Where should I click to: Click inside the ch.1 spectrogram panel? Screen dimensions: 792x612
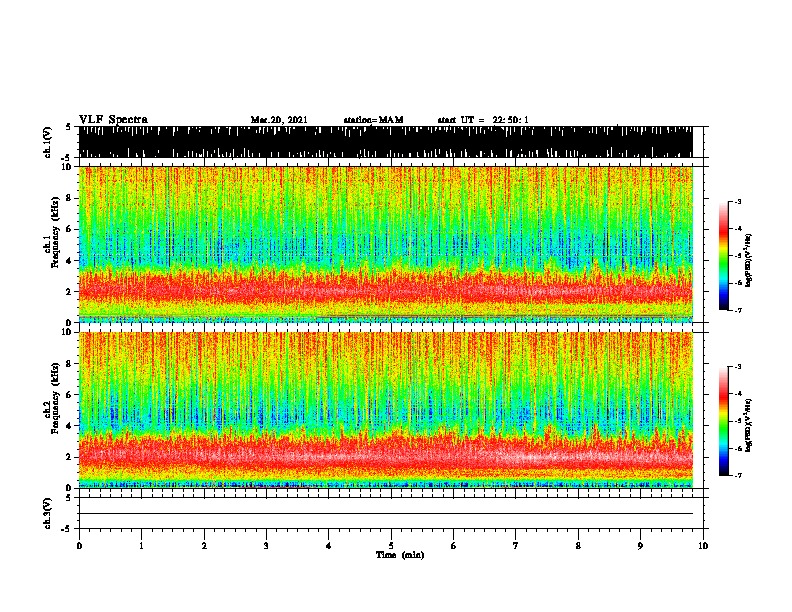click(x=385, y=244)
